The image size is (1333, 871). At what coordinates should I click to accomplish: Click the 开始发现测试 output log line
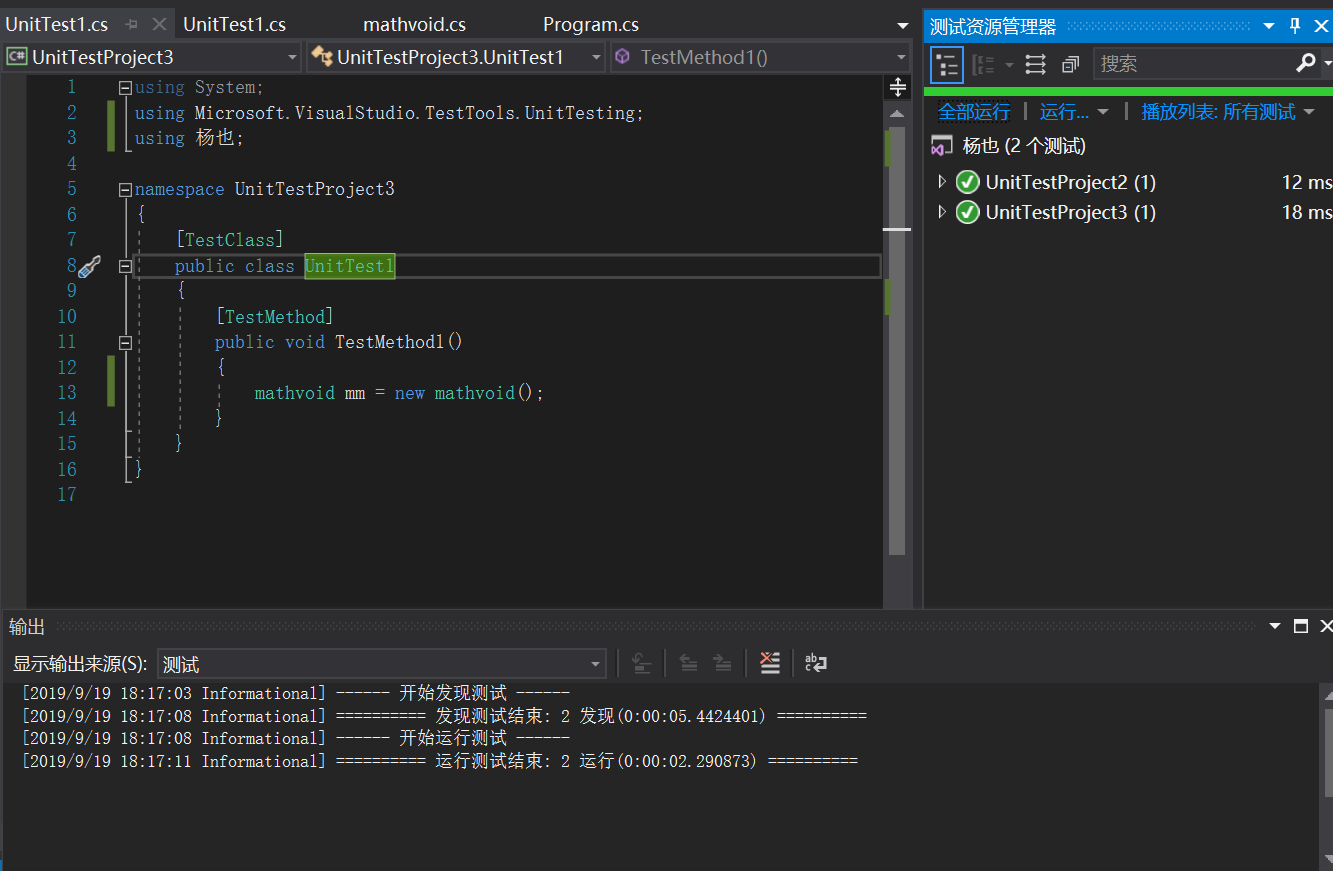coord(295,693)
